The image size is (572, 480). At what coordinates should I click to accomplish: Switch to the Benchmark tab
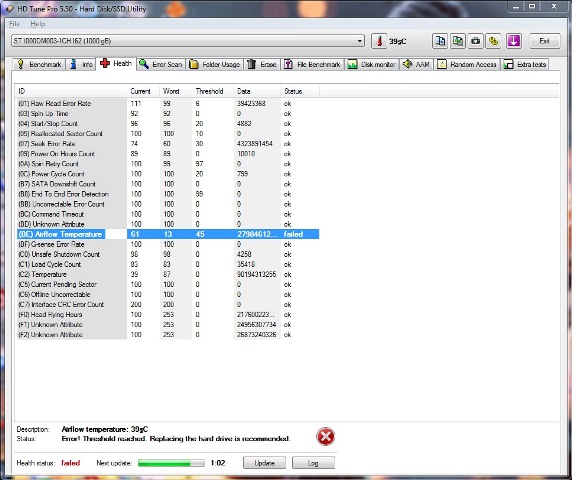click(x=39, y=65)
